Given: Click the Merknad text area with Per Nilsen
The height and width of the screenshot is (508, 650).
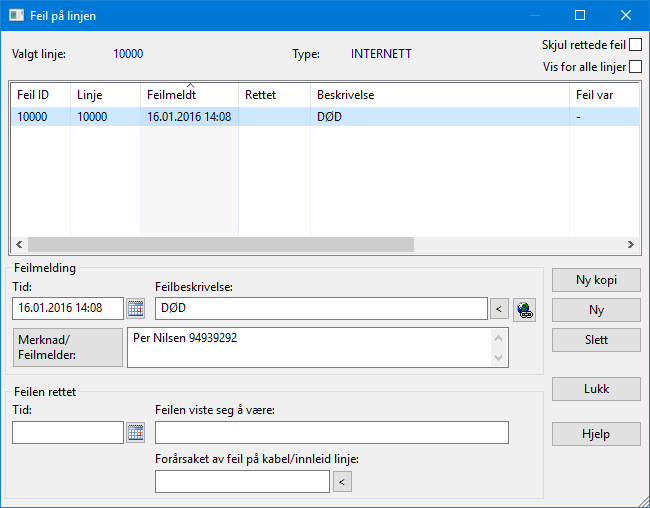Looking at the screenshot, I should click(x=309, y=348).
